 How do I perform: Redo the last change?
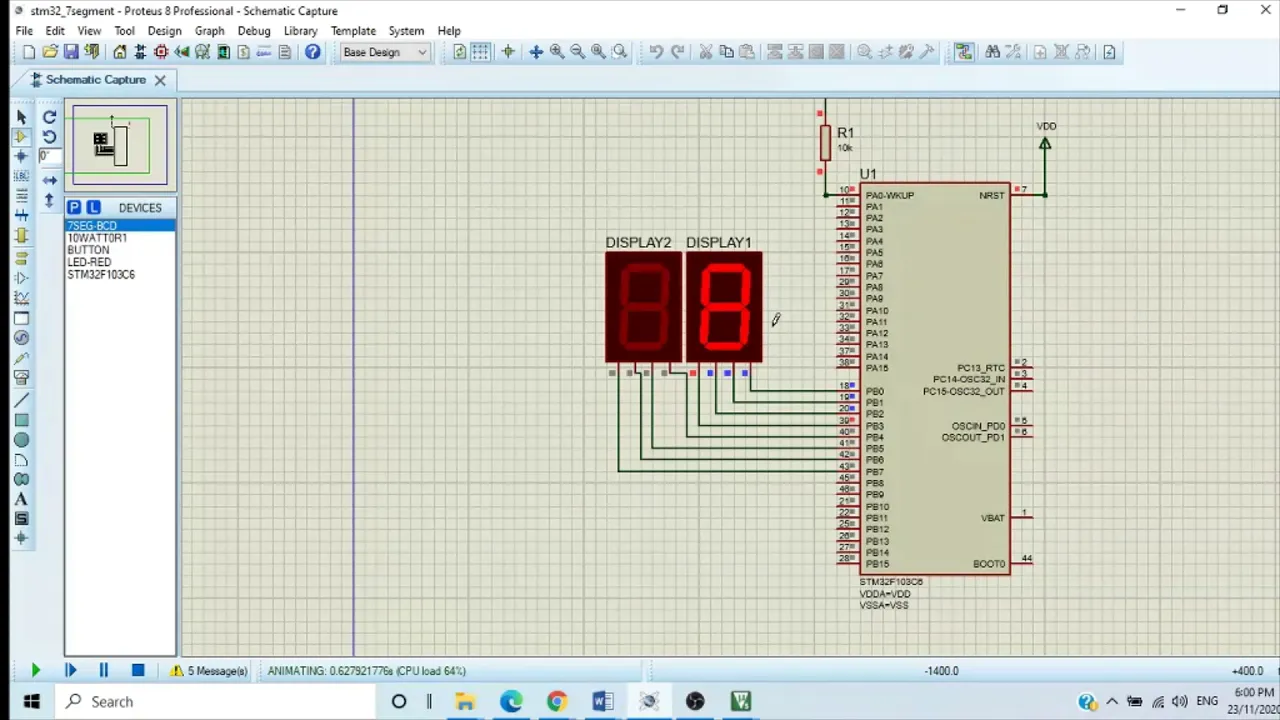[677, 52]
